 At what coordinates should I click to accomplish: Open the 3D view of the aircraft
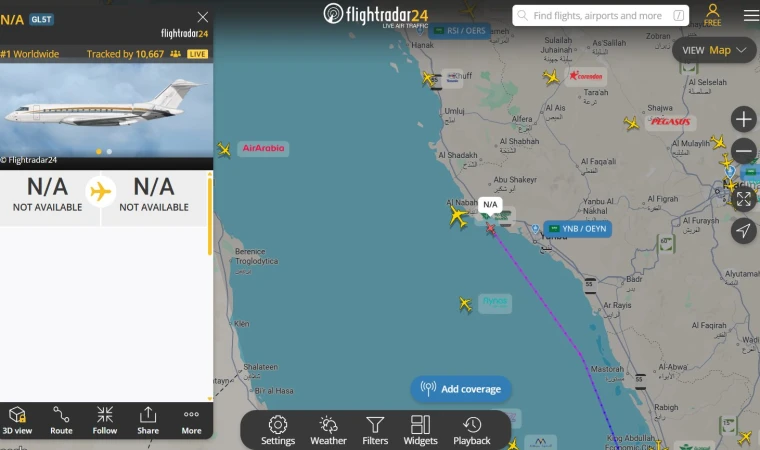[17, 420]
